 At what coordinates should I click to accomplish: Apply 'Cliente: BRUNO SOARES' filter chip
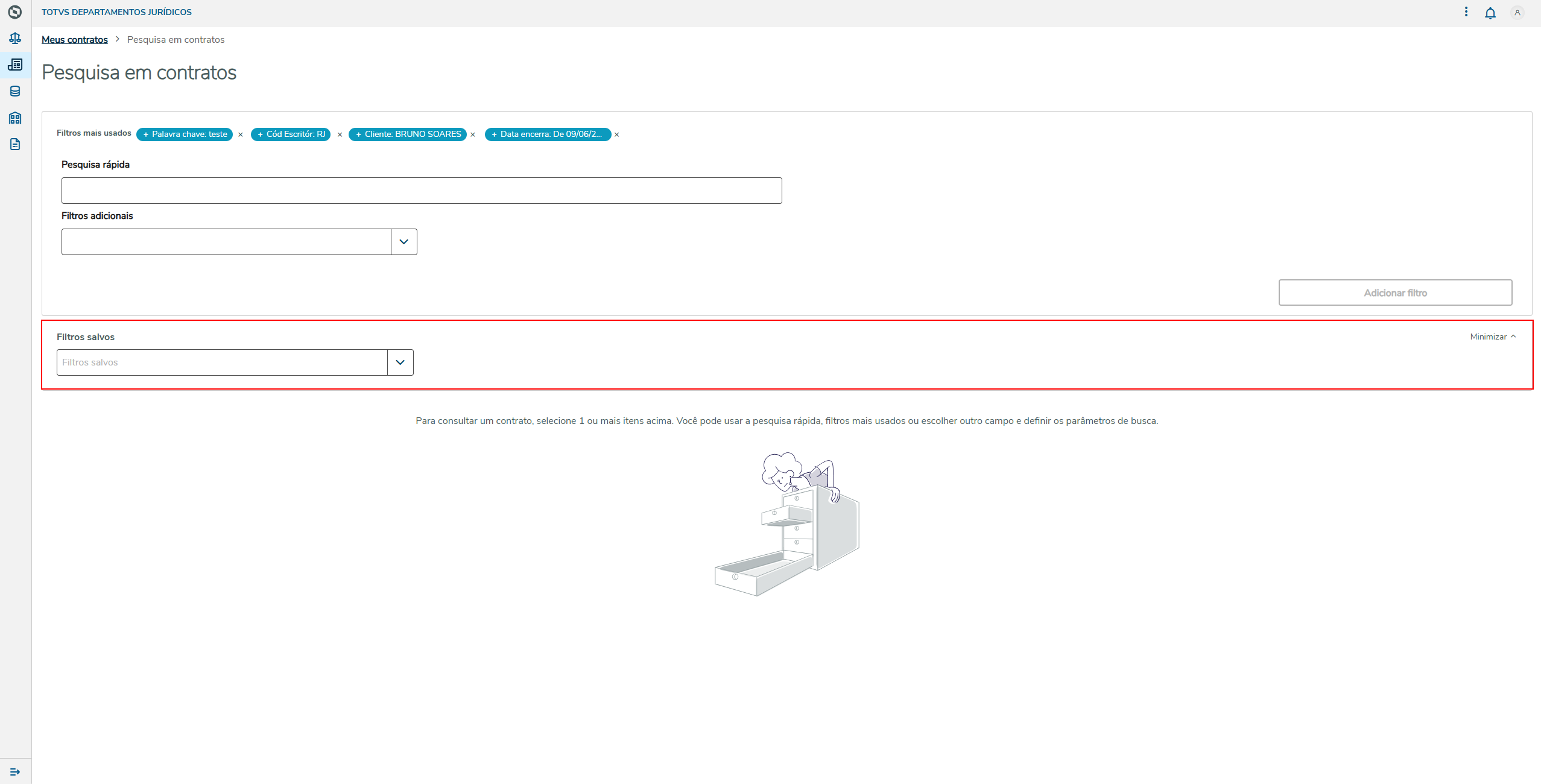click(408, 134)
